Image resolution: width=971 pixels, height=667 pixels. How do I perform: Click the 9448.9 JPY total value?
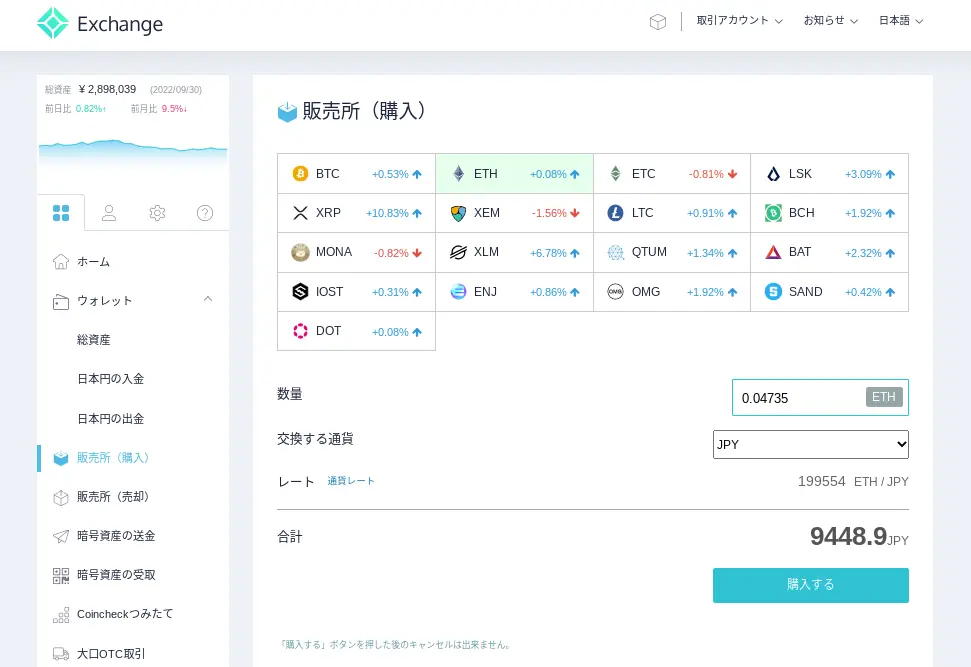tap(859, 536)
